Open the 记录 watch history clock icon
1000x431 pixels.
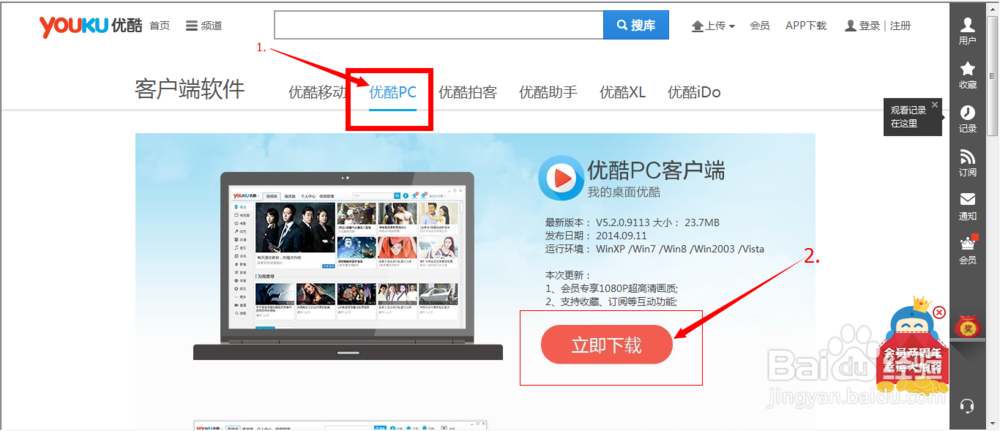[967, 119]
